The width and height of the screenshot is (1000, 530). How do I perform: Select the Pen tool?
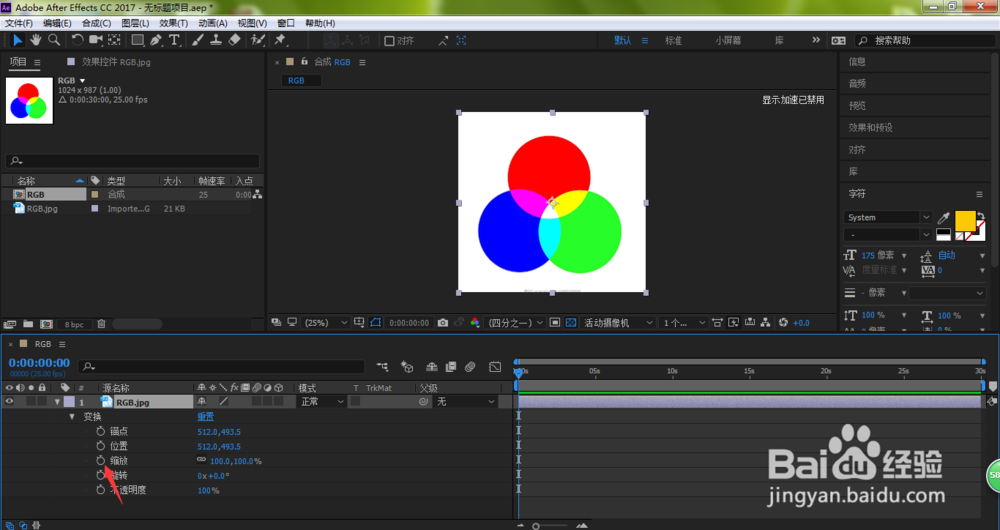[x=156, y=40]
